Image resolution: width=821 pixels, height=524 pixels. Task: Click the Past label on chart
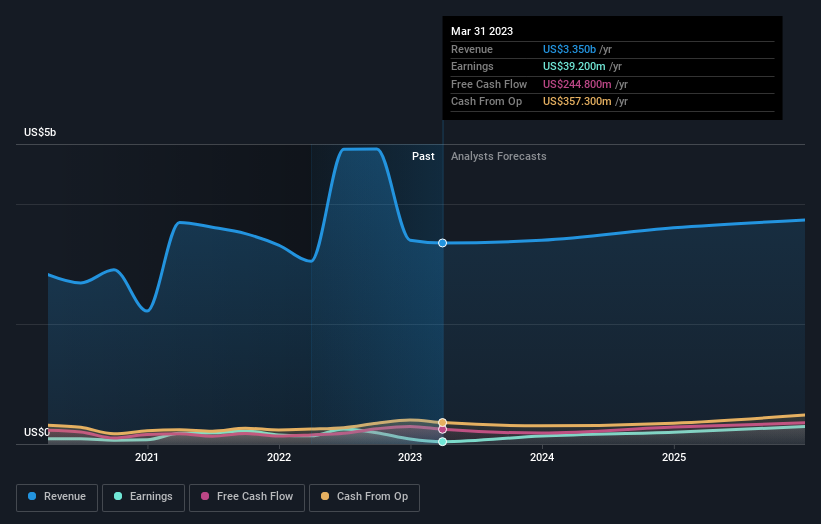tap(423, 157)
